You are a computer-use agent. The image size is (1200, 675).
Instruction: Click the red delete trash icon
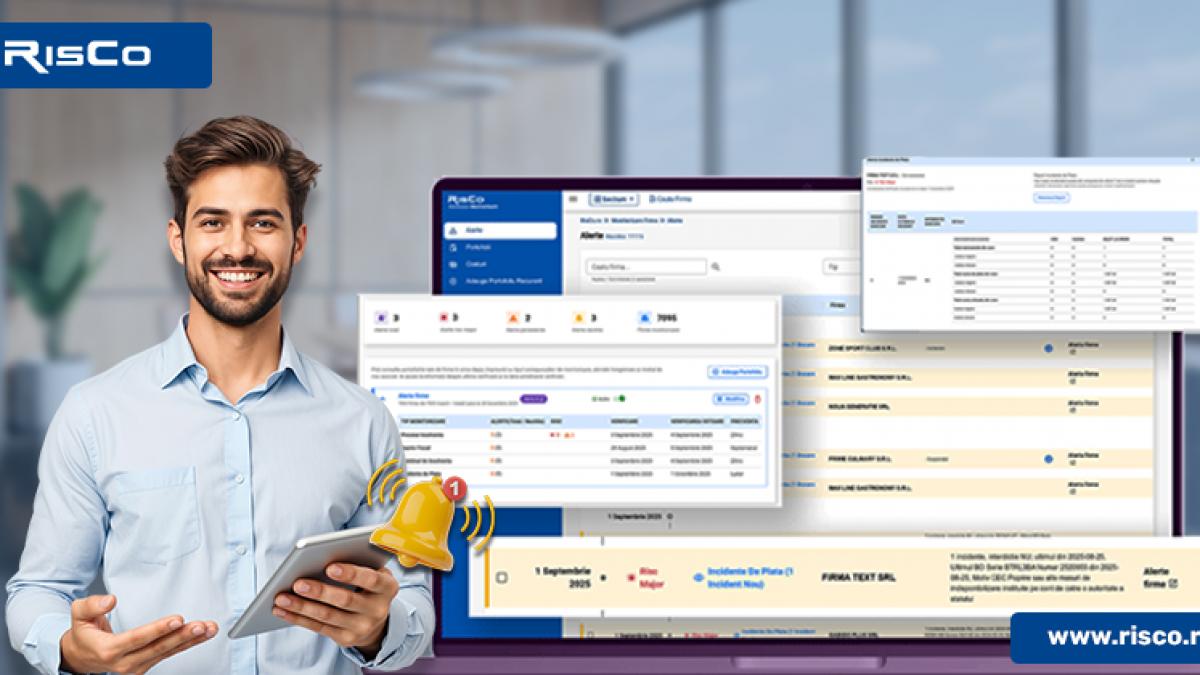tap(758, 399)
